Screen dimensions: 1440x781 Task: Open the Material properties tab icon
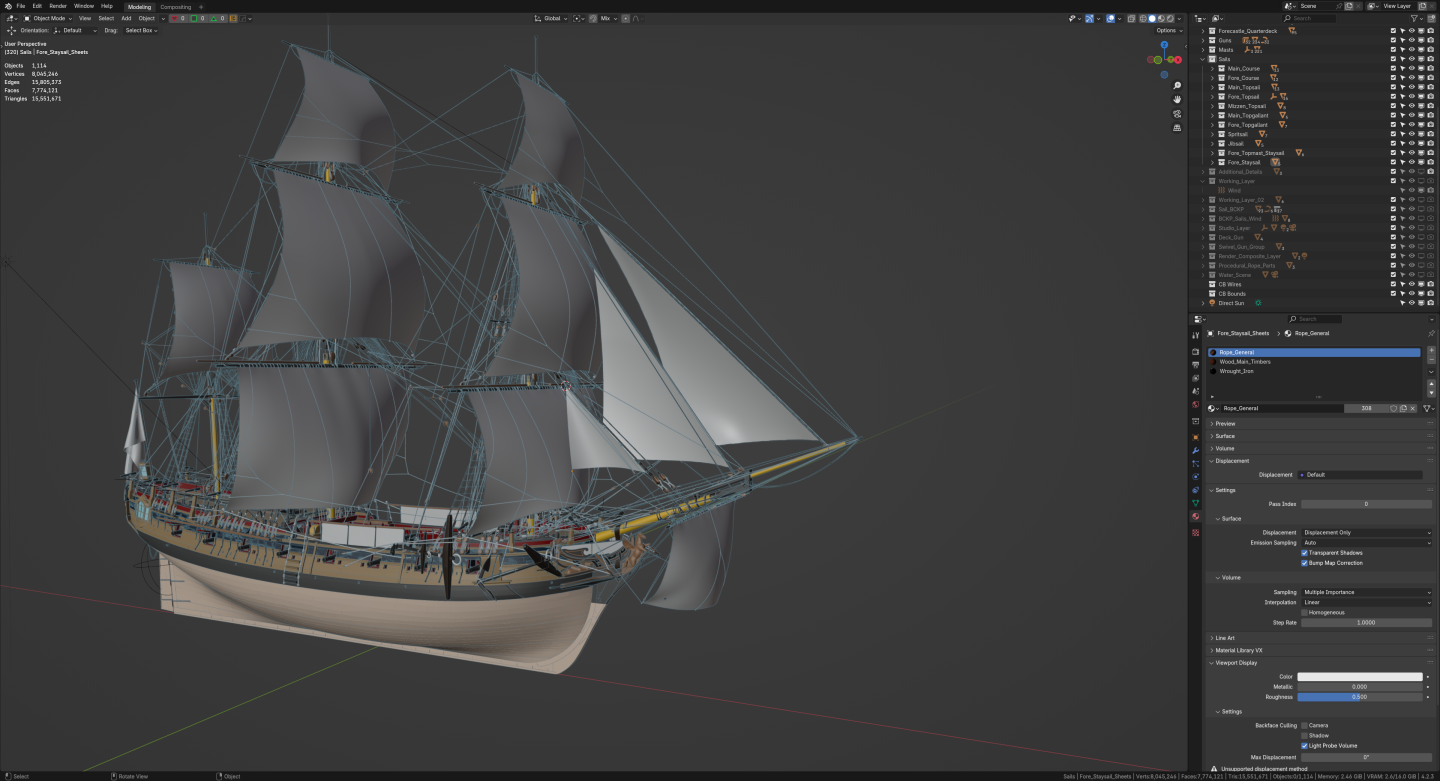1195,516
